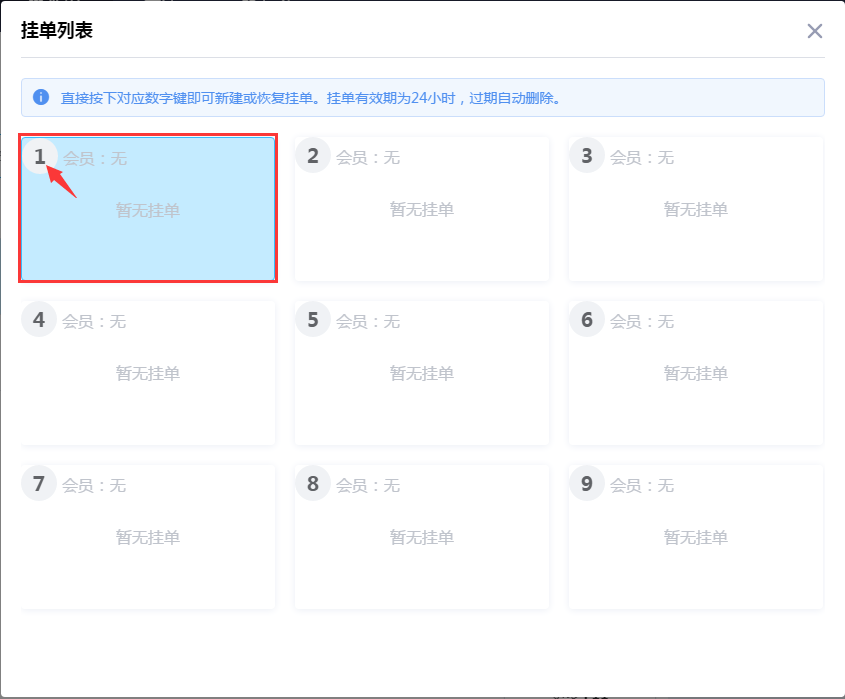The height and width of the screenshot is (699, 845).
Task: Click 暂无挂单 text in slot 7
Action: [147, 537]
